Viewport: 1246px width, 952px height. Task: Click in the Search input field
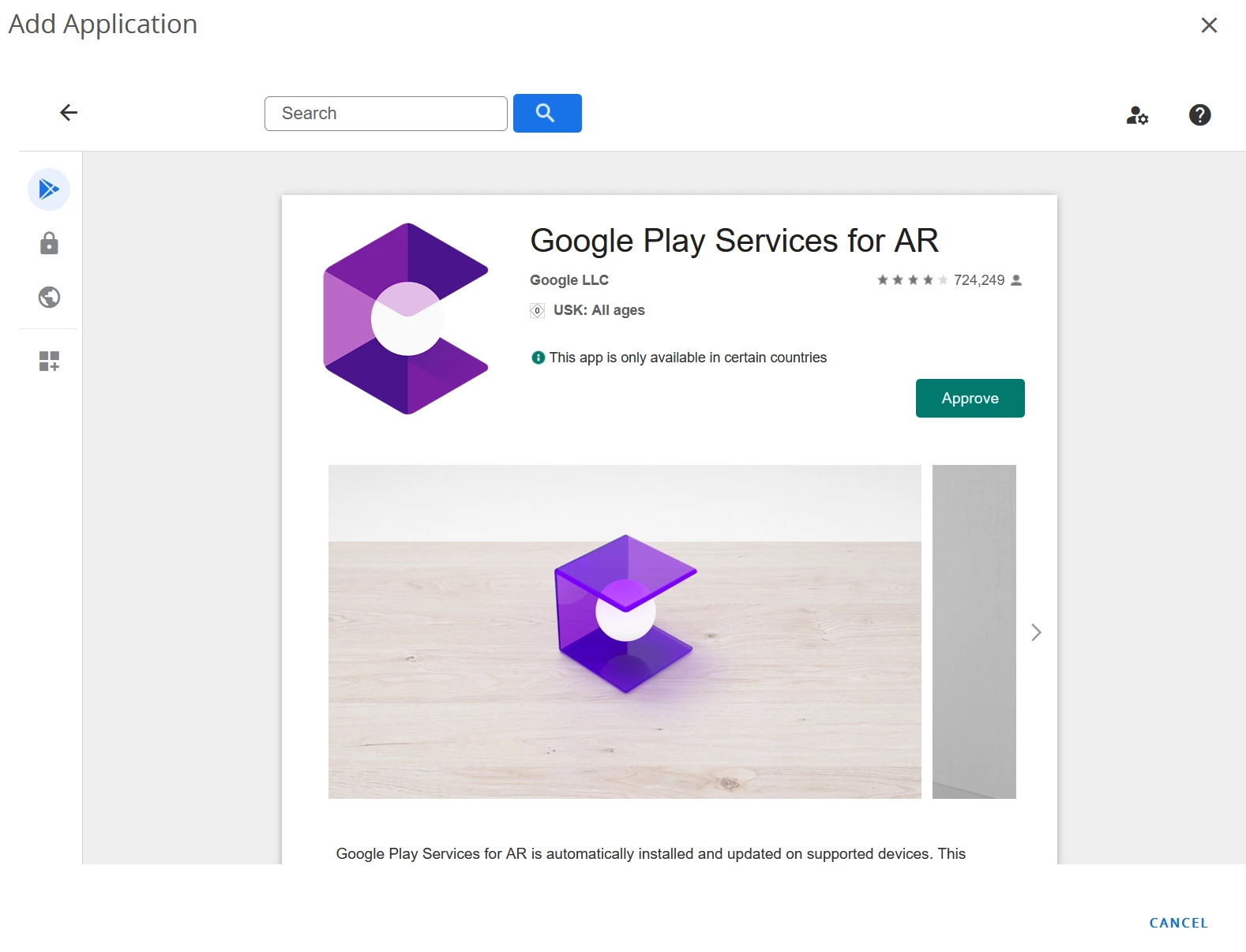386,114
